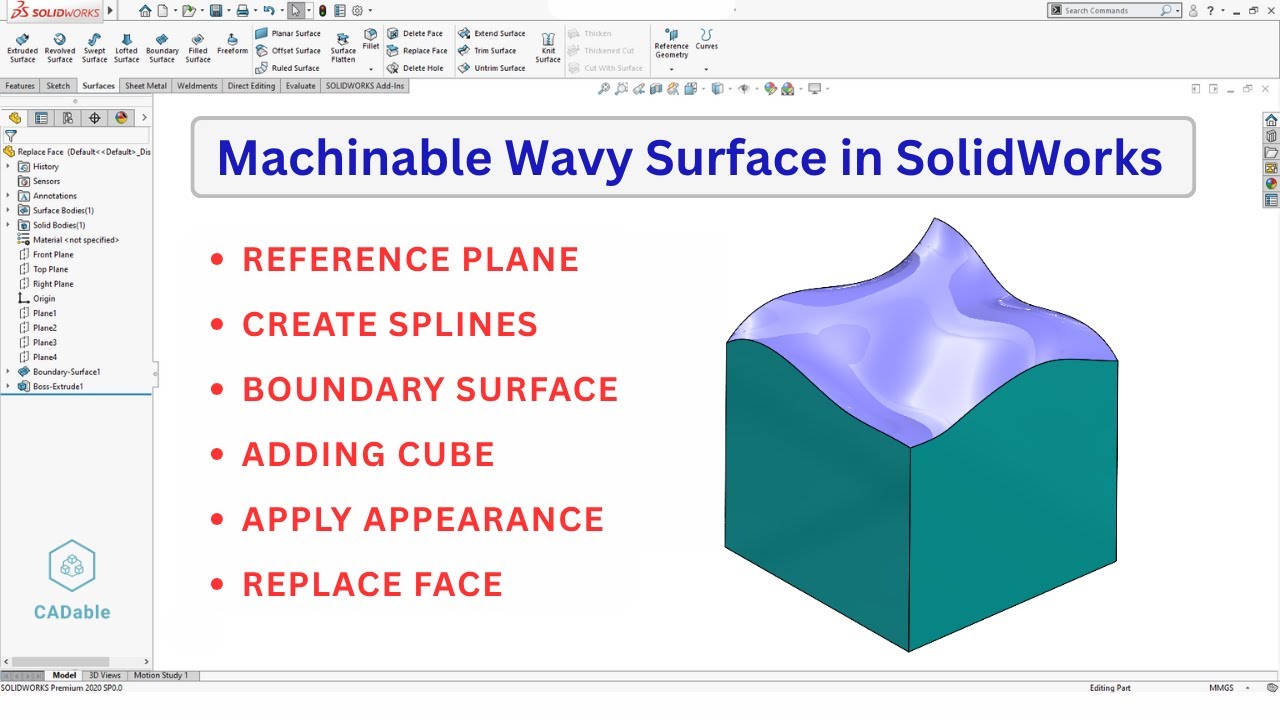1280x720 pixels.
Task: Use the Trim Surface command
Action: point(488,50)
